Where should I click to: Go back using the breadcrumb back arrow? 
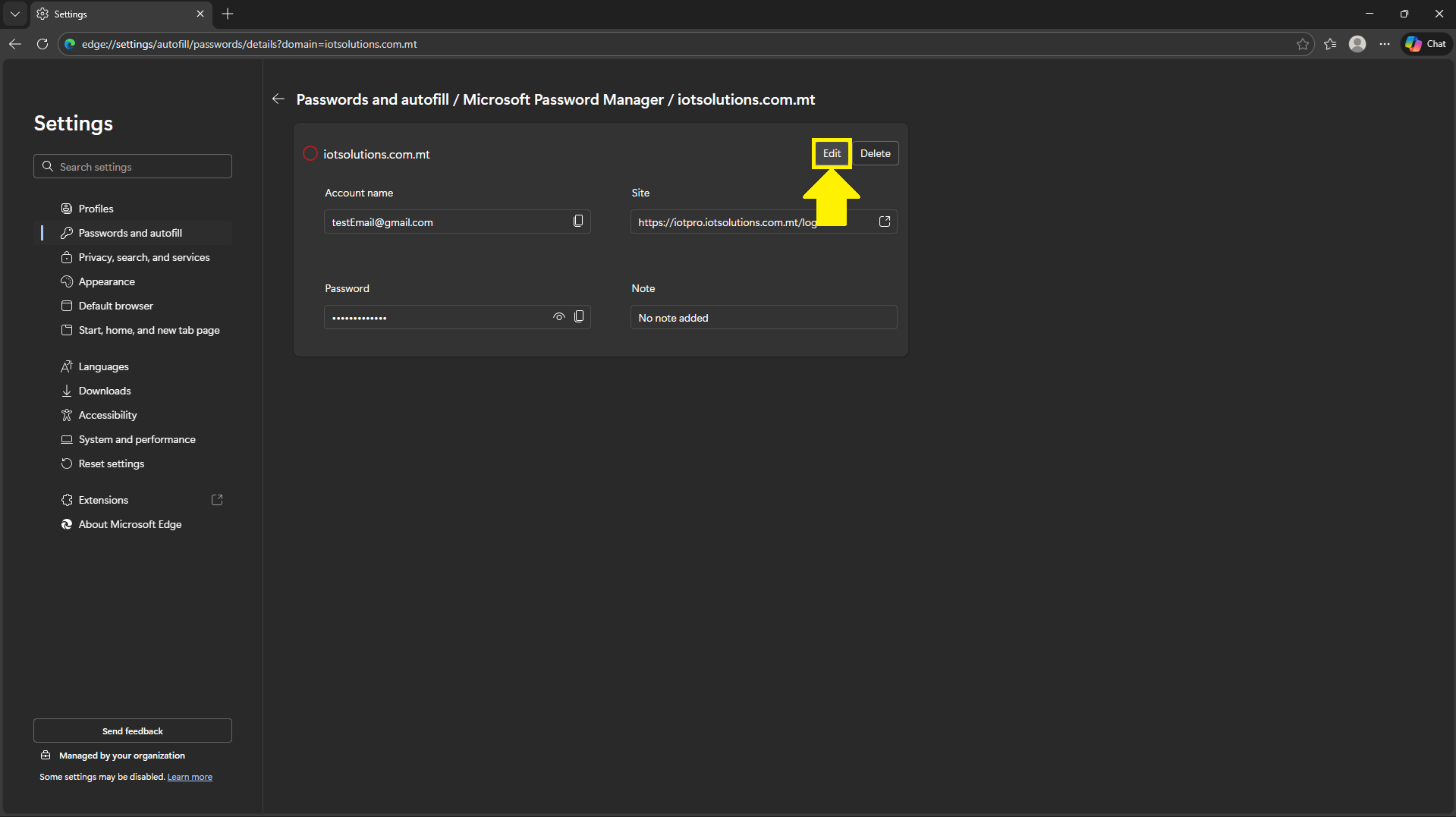[278, 99]
